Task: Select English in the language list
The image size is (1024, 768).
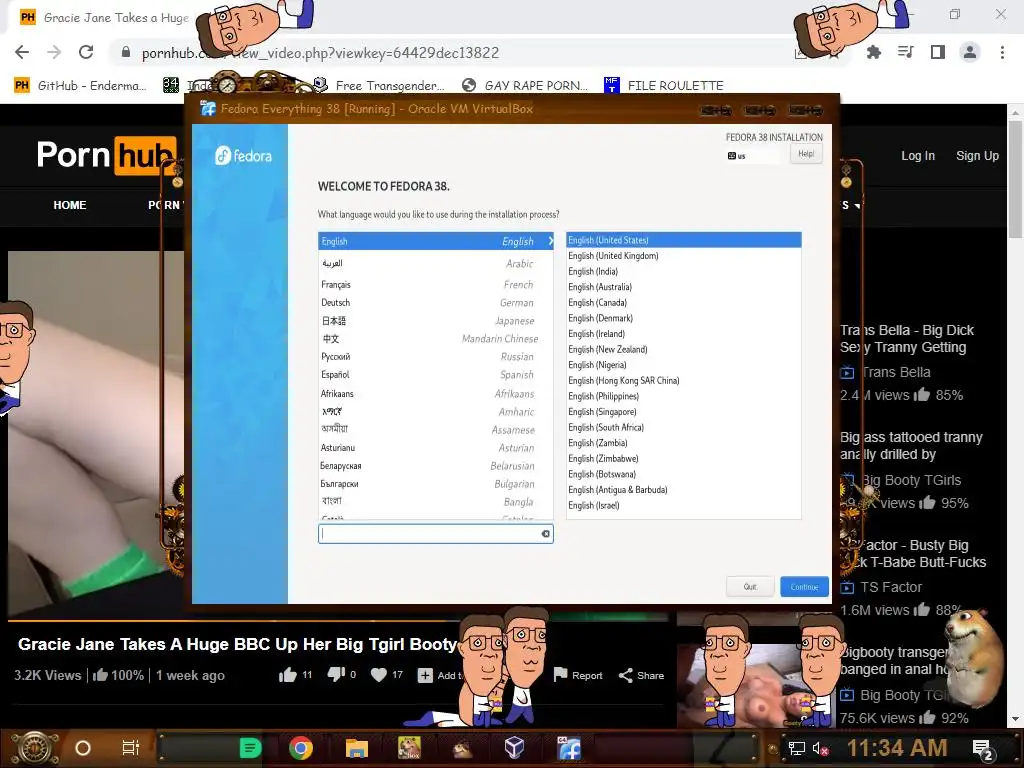Action: (x=436, y=241)
